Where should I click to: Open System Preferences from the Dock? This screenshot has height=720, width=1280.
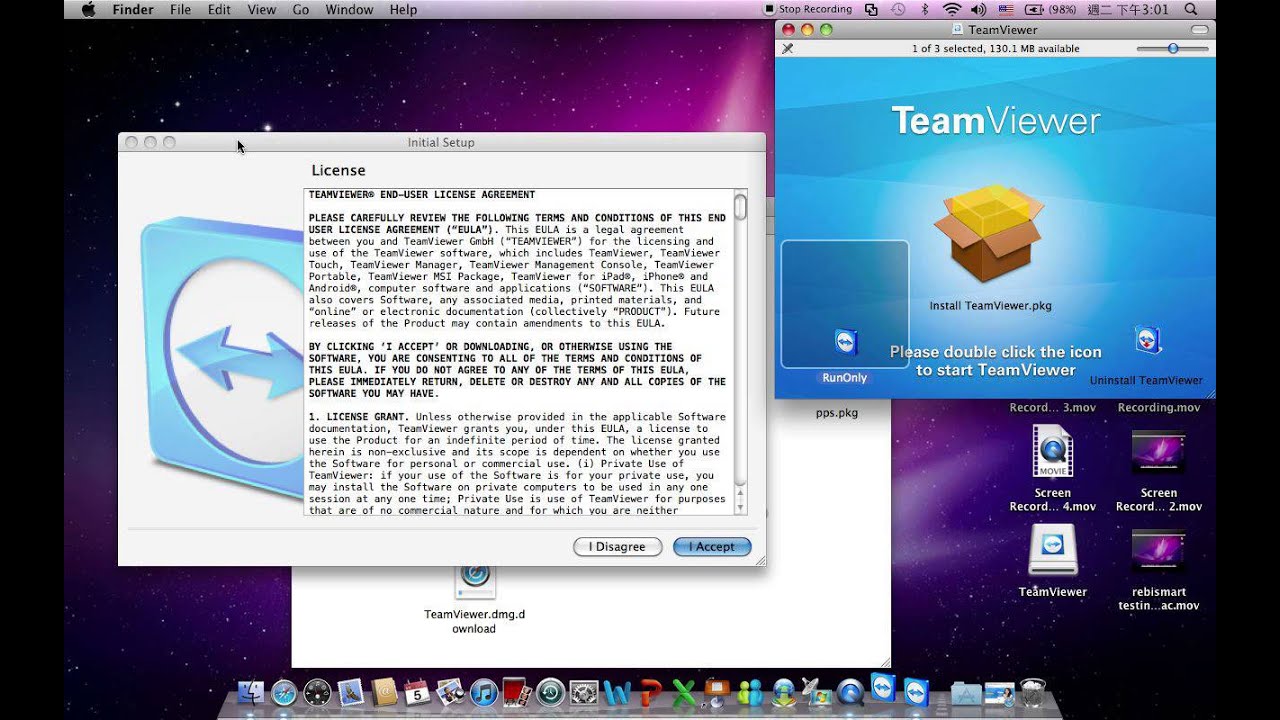click(x=583, y=692)
